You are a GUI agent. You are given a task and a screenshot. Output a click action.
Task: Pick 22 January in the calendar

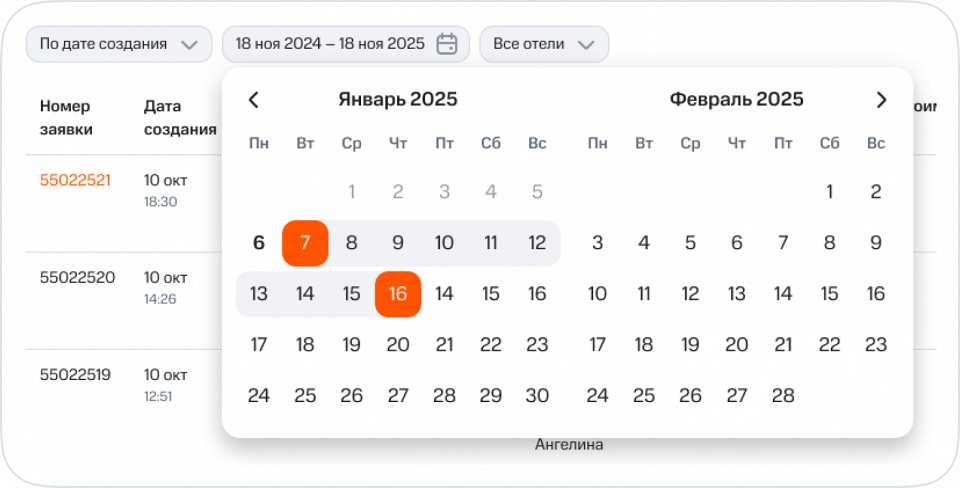click(x=490, y=345)
